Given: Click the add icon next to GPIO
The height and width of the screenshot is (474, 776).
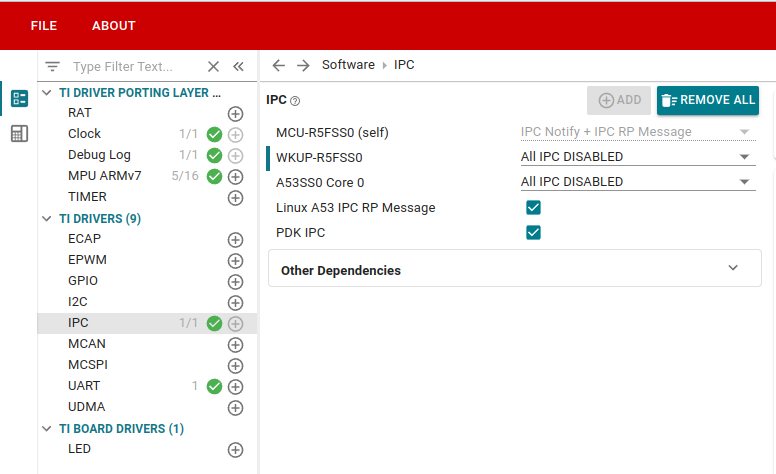Looking at the screenshot, I should [x=236, y=281].
